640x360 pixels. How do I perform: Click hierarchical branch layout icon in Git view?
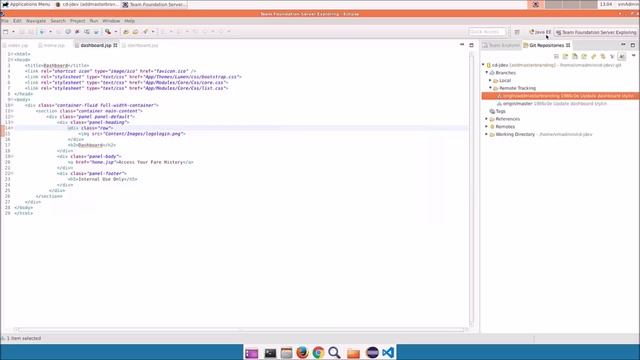622,56
